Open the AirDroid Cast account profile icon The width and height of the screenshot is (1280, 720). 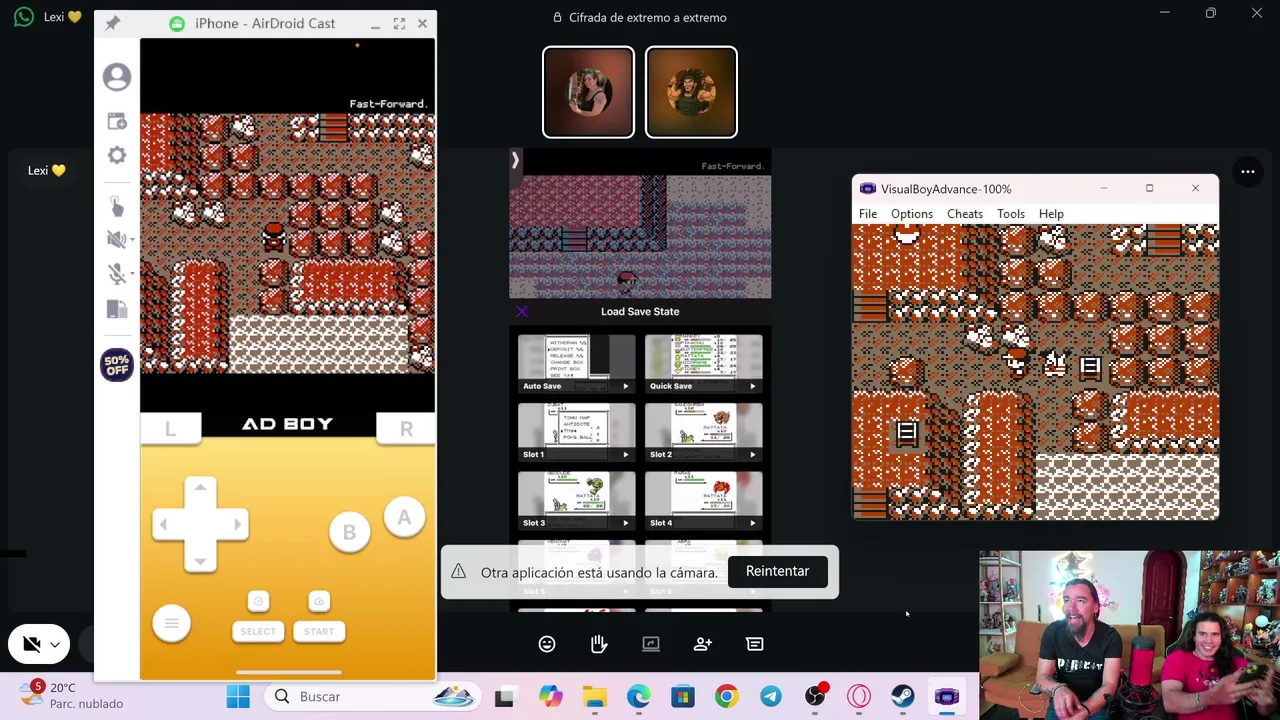(117, 77)
